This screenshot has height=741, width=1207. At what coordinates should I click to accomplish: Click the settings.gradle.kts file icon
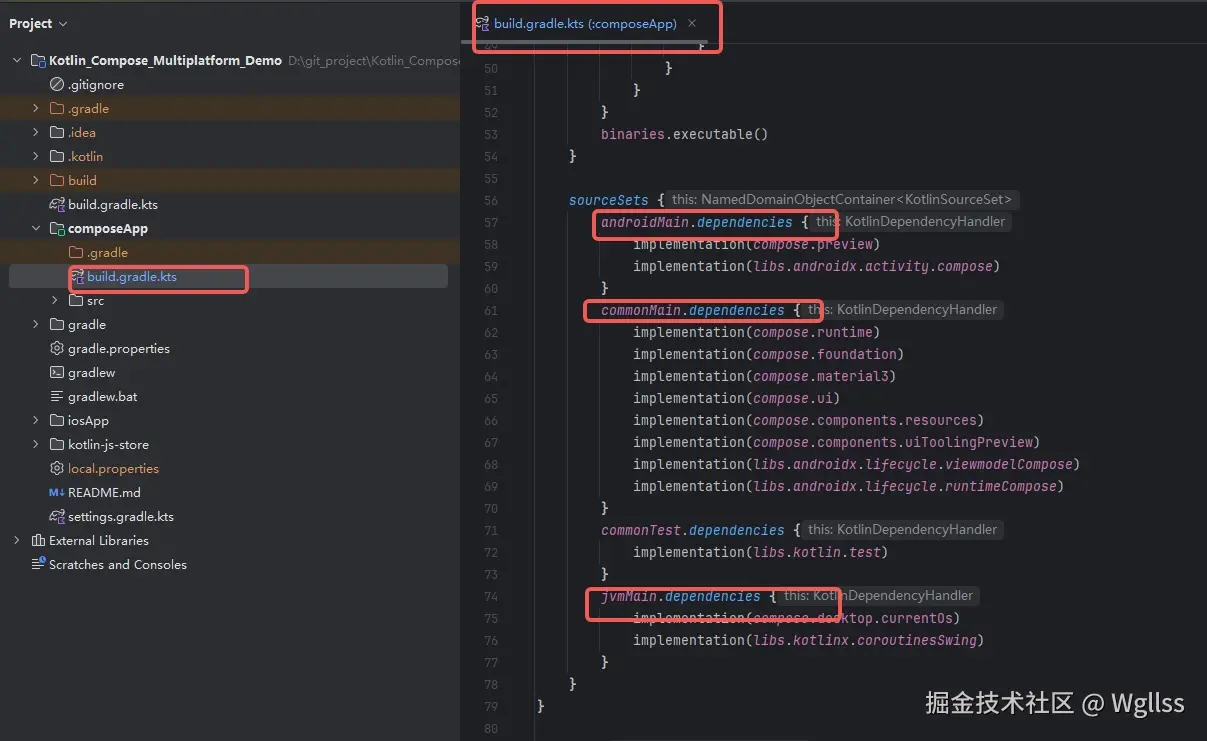(57, 516)
